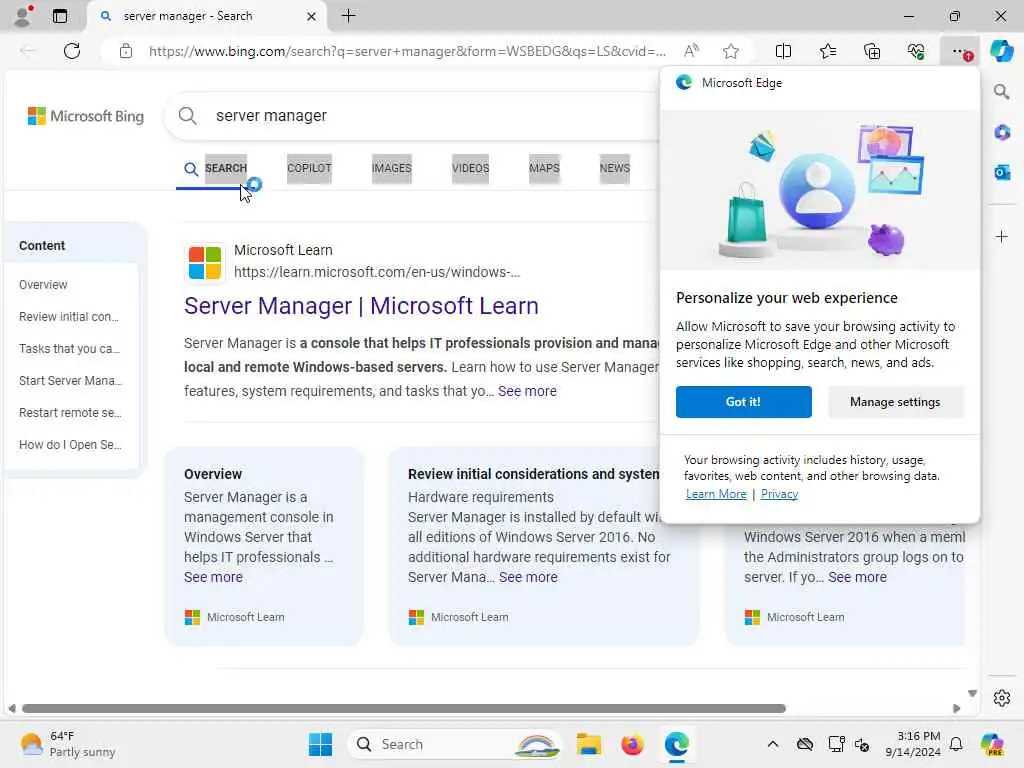This screenshot has height=768, width=1024.
Task: Click the horizontal scrollbar thumb
Action: click(404, 709)
